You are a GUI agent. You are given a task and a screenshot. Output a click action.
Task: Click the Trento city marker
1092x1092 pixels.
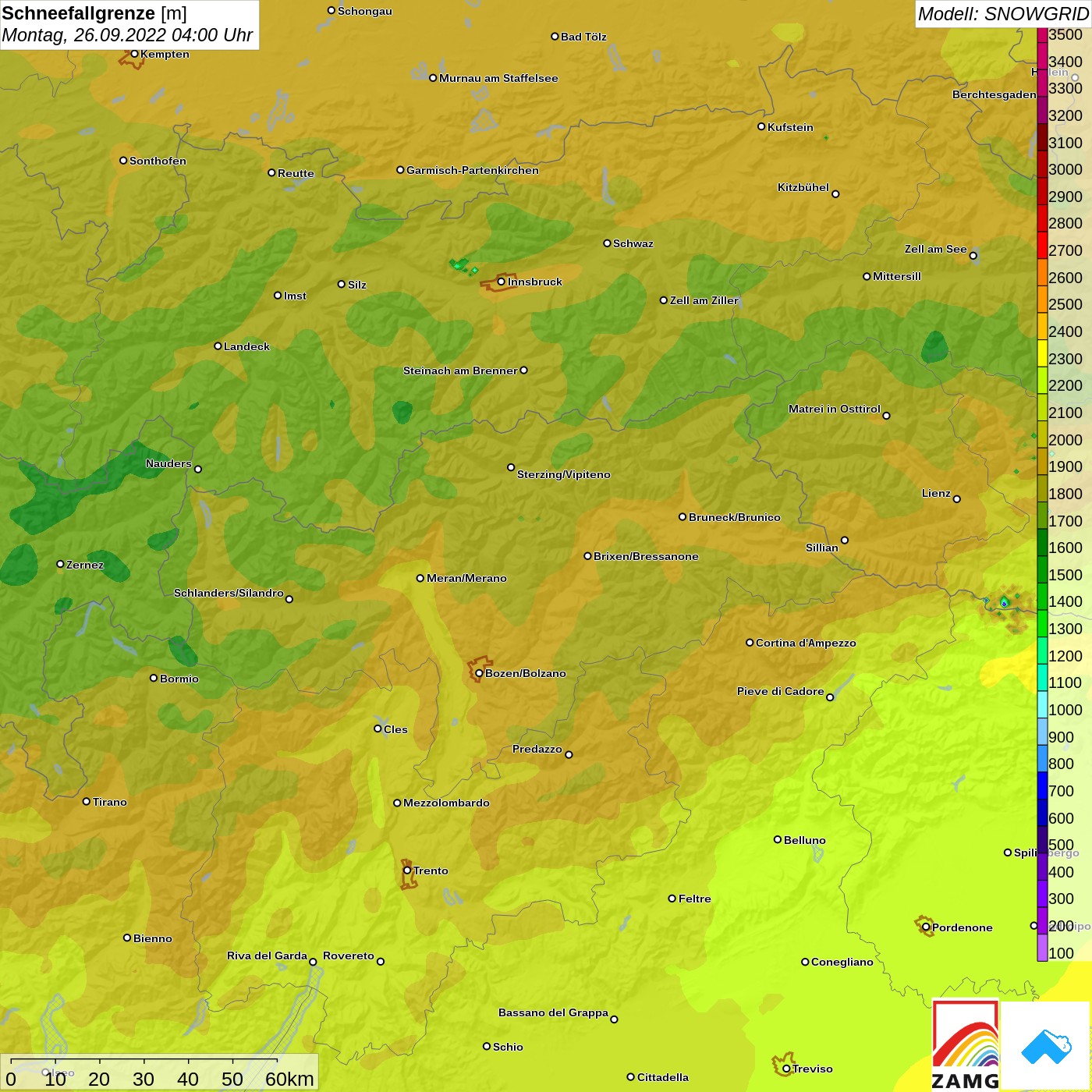pos(407,870)
